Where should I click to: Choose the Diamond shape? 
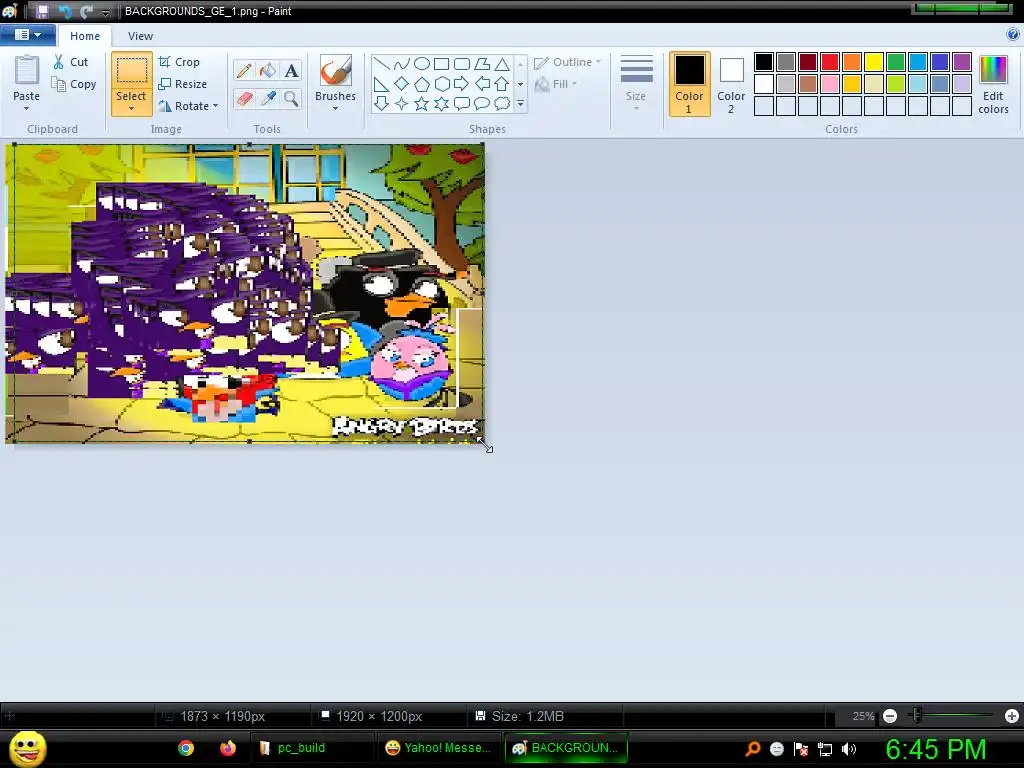(402, 84)
